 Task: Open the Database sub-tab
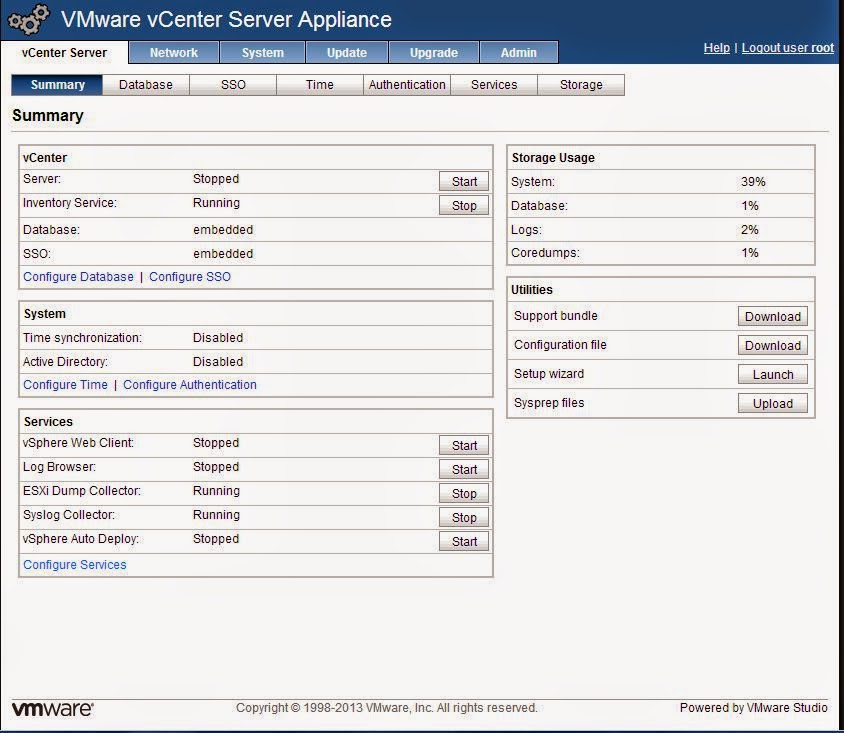click(x=146, y=85)
